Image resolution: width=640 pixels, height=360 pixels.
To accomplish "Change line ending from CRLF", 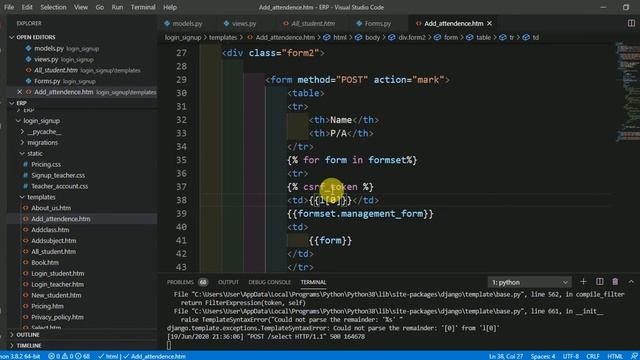I will pyautogui.click(x=593, y=356).
